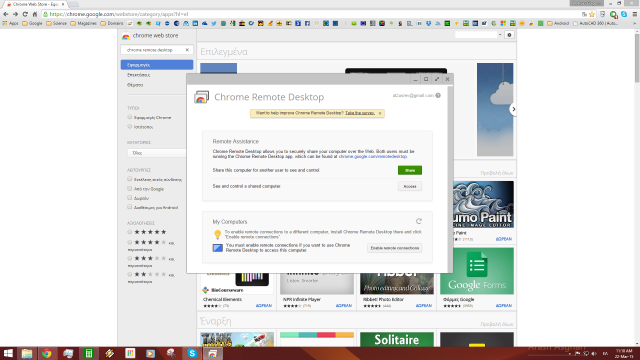Open the Google bookmarks folder
The width and height of the screenshot is (640, 360).
(x=32, y=23)
